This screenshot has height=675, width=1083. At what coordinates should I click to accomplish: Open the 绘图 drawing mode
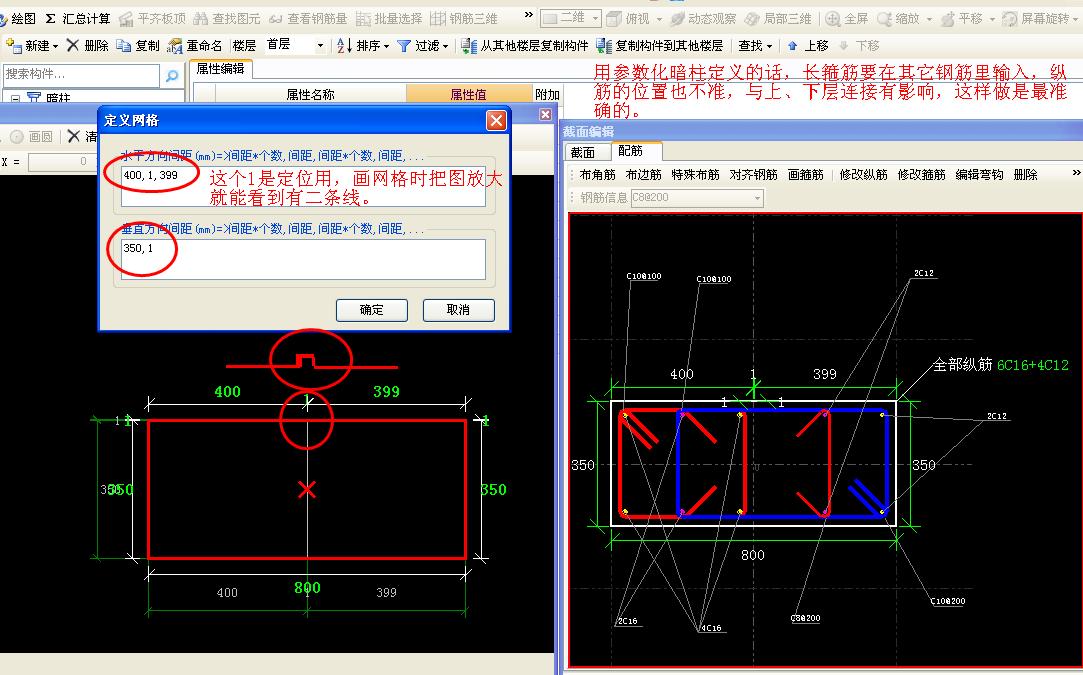tap(19, 19)
